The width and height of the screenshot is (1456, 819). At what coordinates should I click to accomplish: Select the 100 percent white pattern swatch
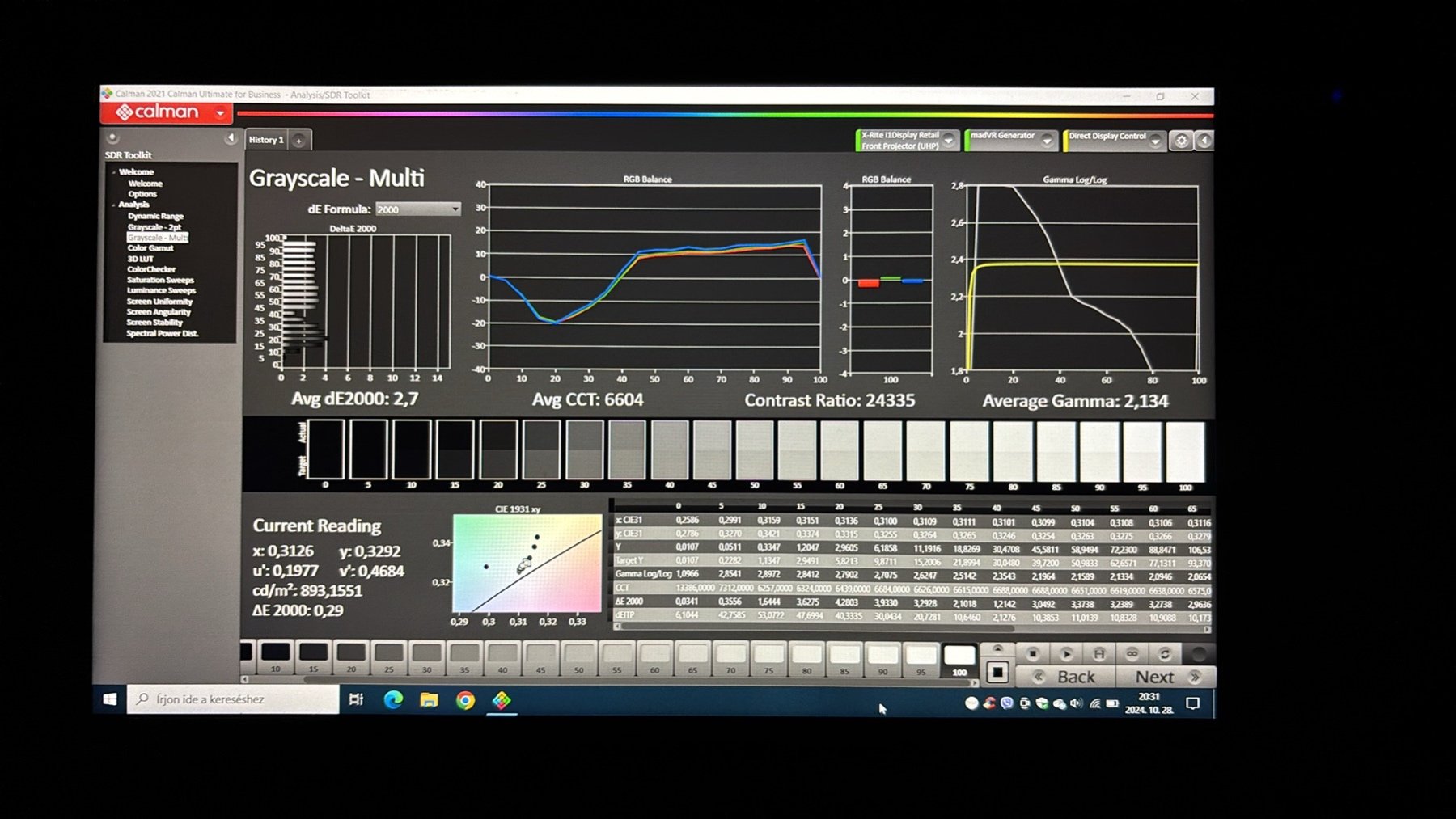959,658
